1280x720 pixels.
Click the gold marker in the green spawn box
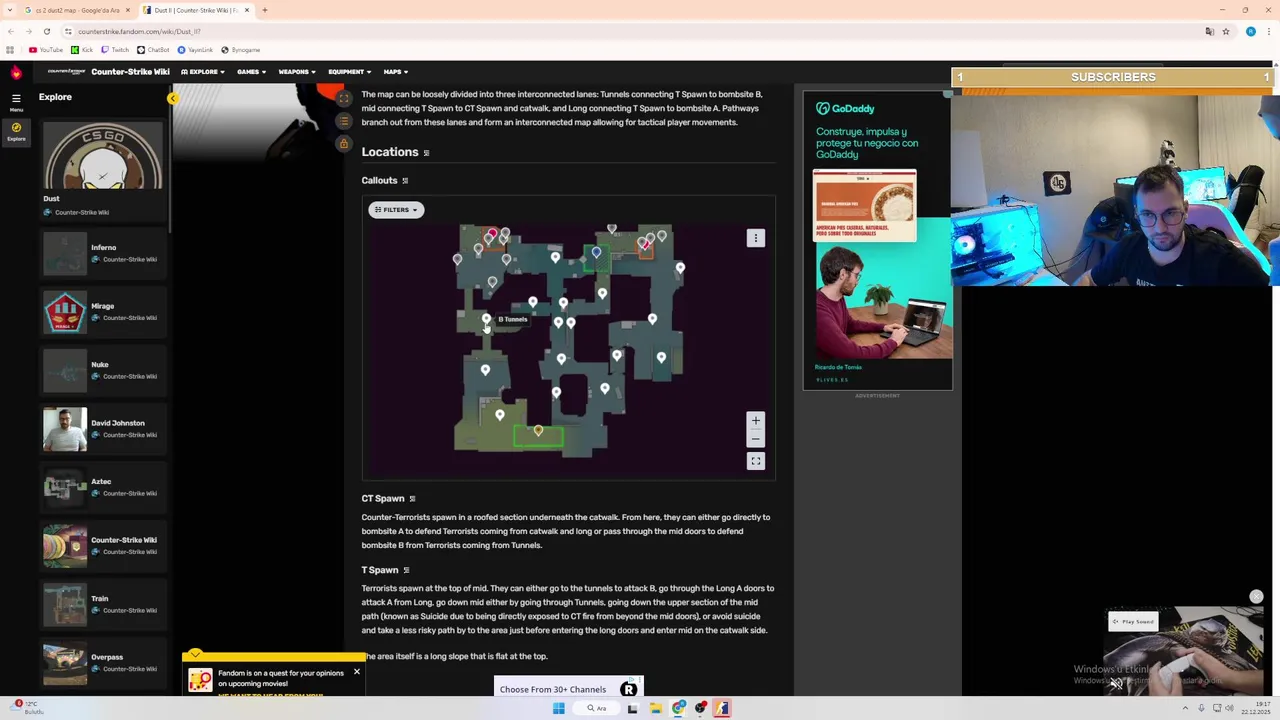pos(538,431)
